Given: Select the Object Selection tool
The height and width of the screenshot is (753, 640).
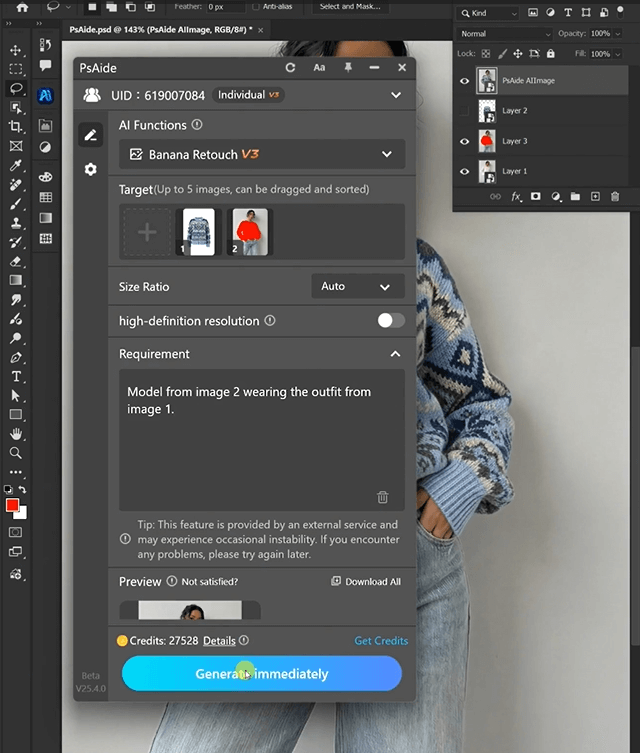Looking at the screenshot, I should (15, 108).
